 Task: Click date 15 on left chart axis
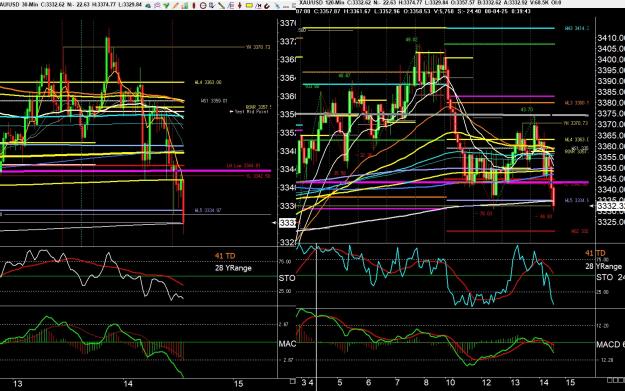(238, 384)
